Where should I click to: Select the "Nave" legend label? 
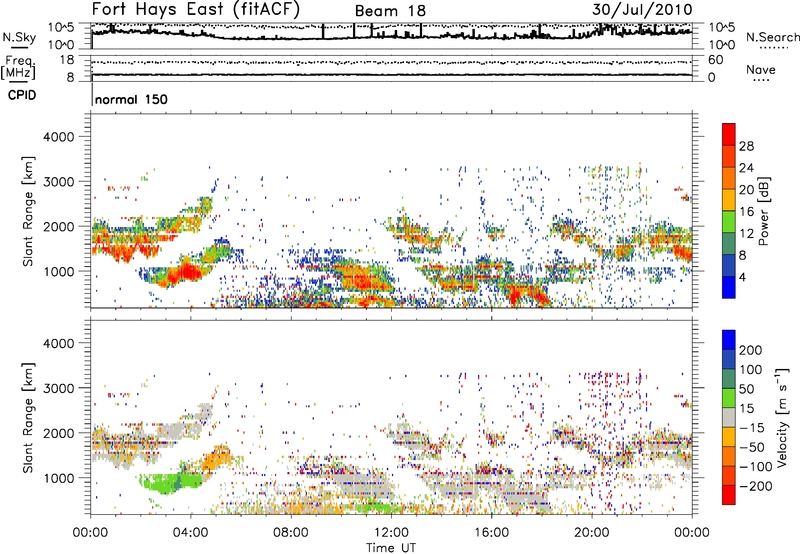(x=761, y=69)
